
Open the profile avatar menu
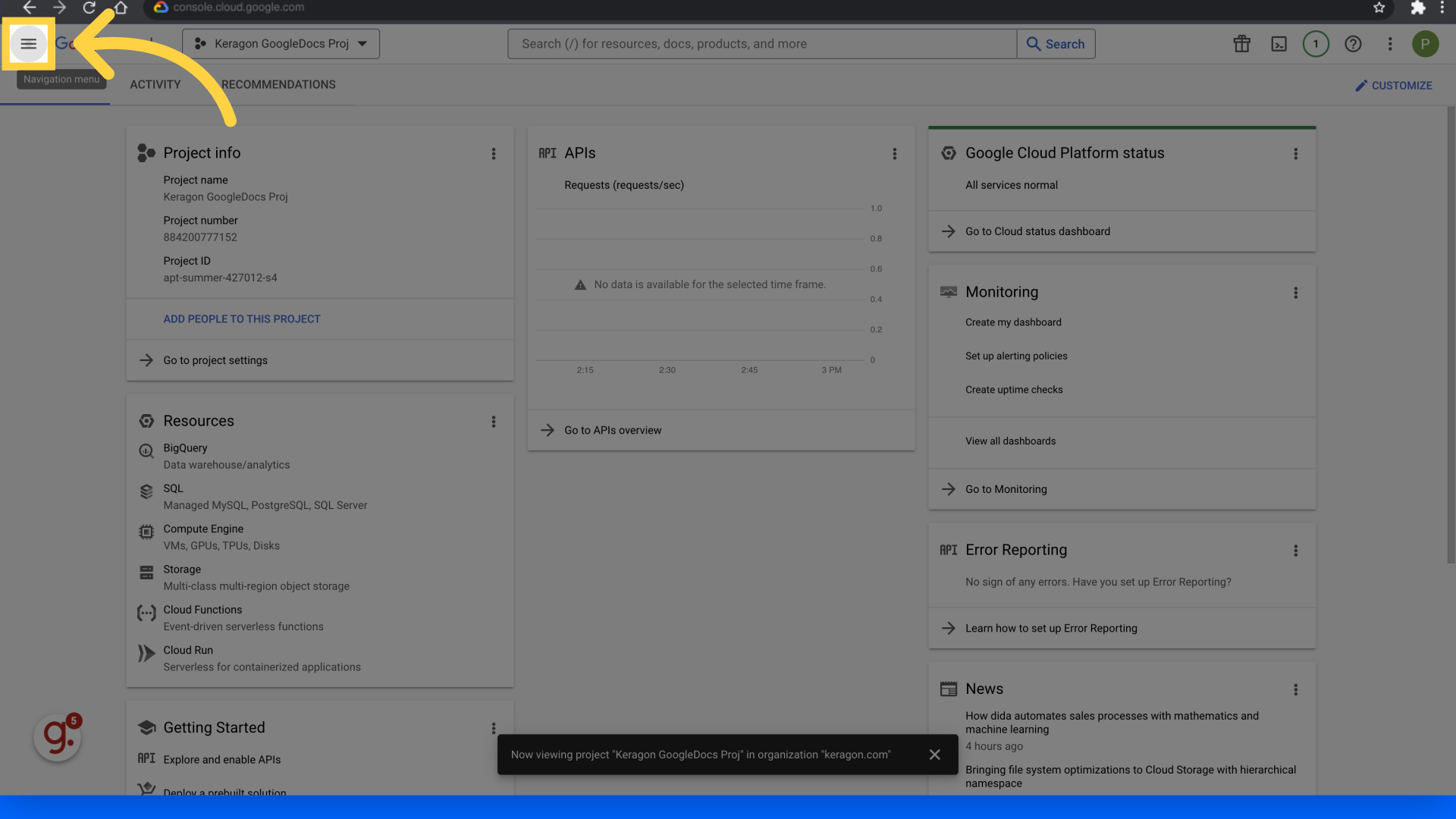tap(1425, 43)
